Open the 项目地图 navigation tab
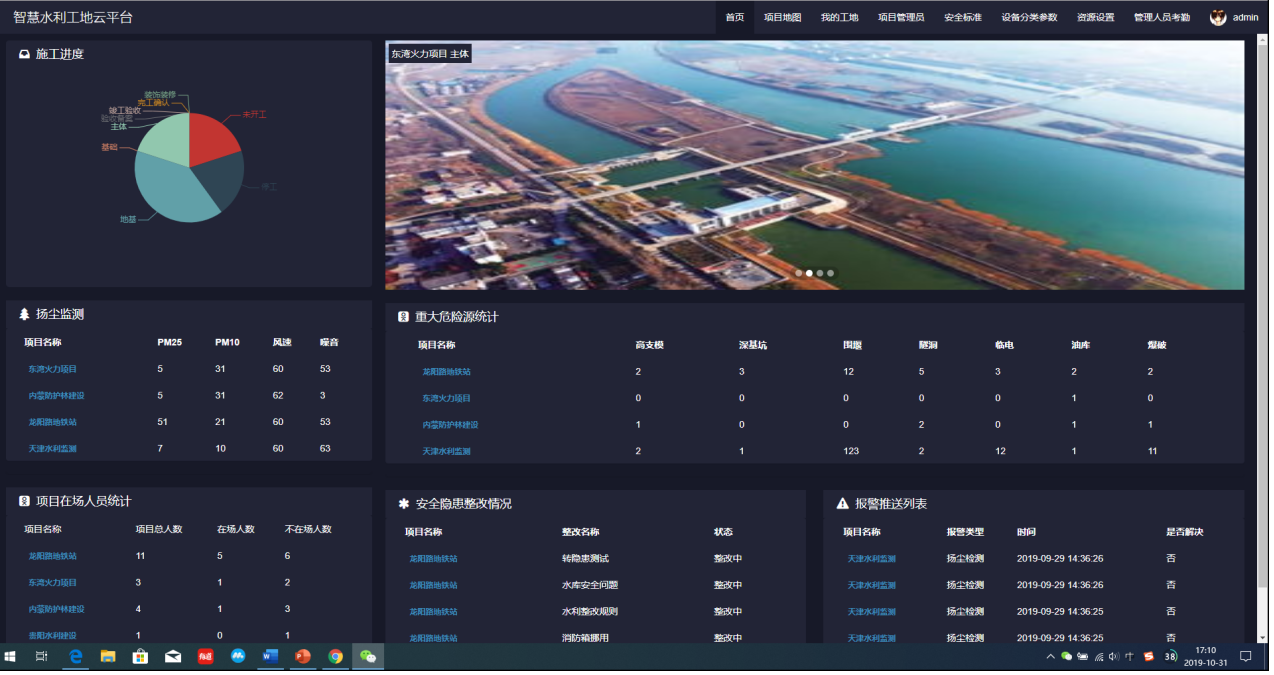 click(x=782, y=18)
